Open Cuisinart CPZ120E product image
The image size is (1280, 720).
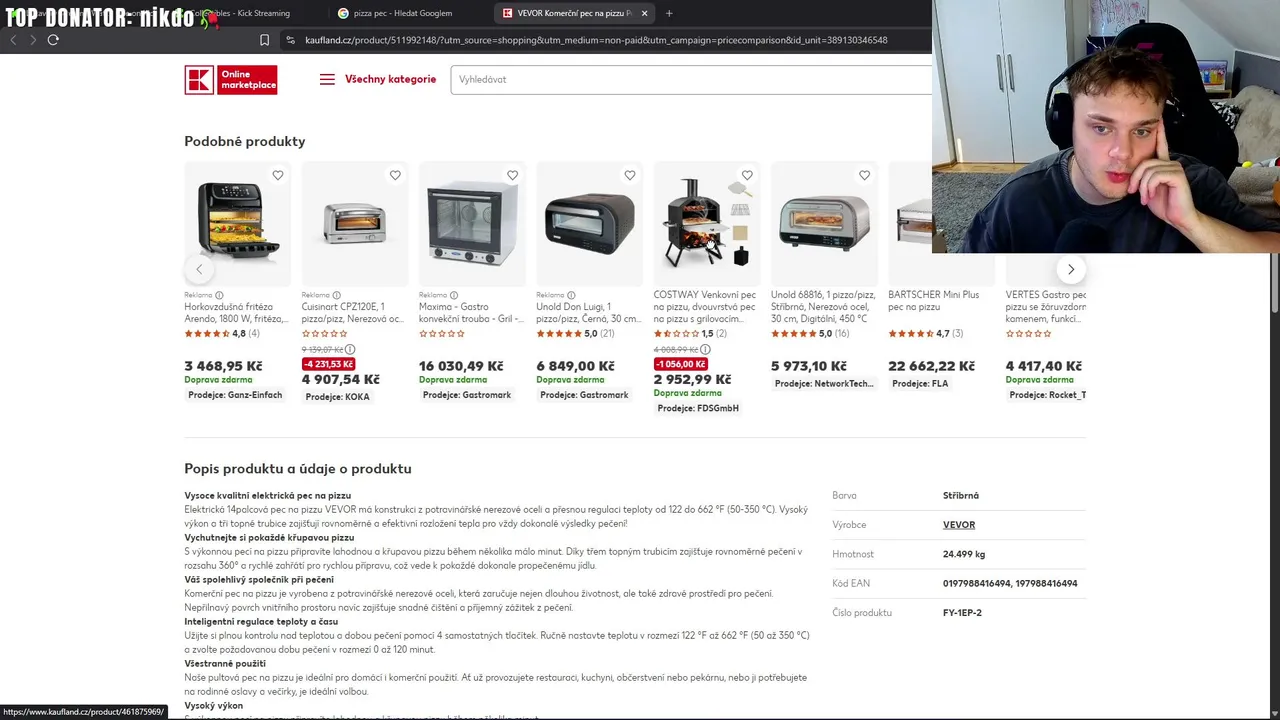pos(354,223)
